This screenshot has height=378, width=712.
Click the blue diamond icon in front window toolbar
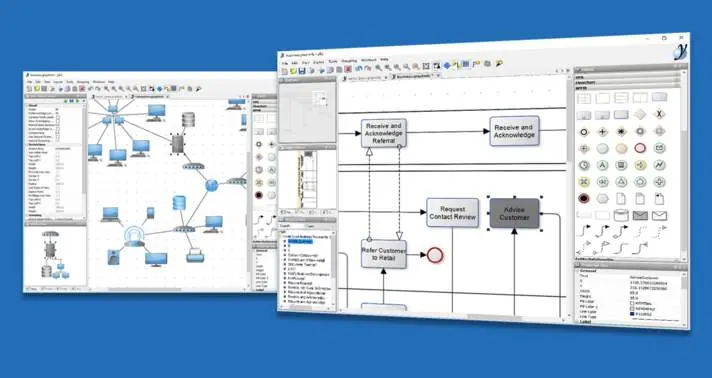click(447, 66)
